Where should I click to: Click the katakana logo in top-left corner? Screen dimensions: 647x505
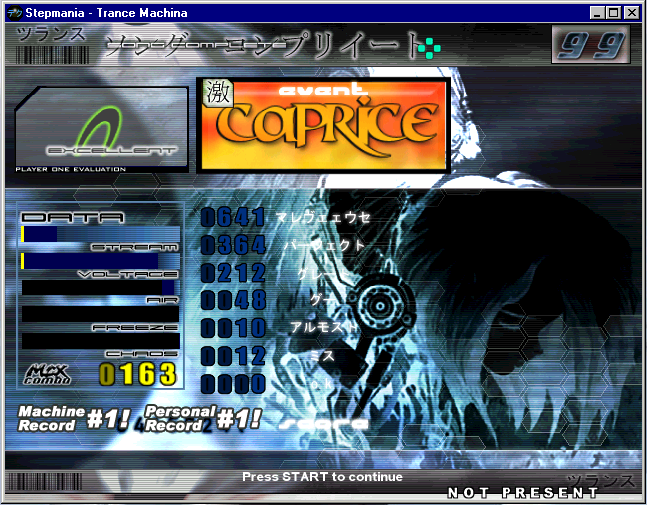coord(51,34)
